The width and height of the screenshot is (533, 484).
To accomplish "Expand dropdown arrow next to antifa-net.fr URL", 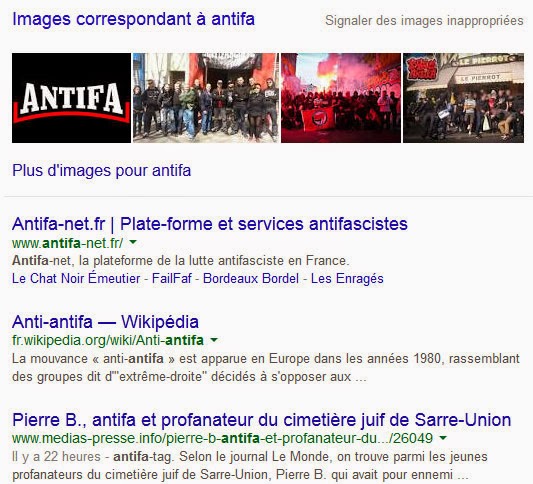I will [x=133, y=242].
